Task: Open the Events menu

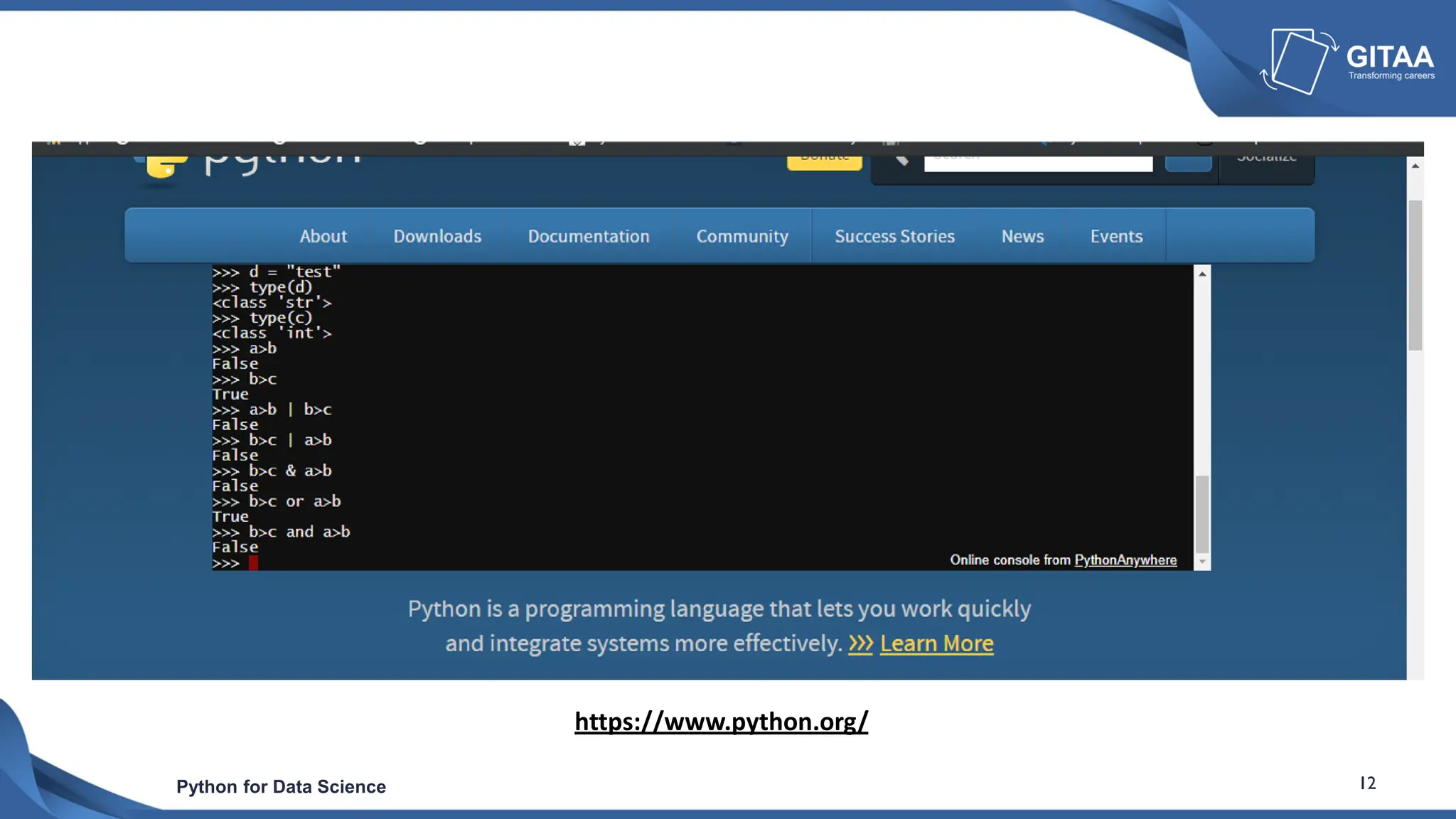Action: tap(1116, 236)
